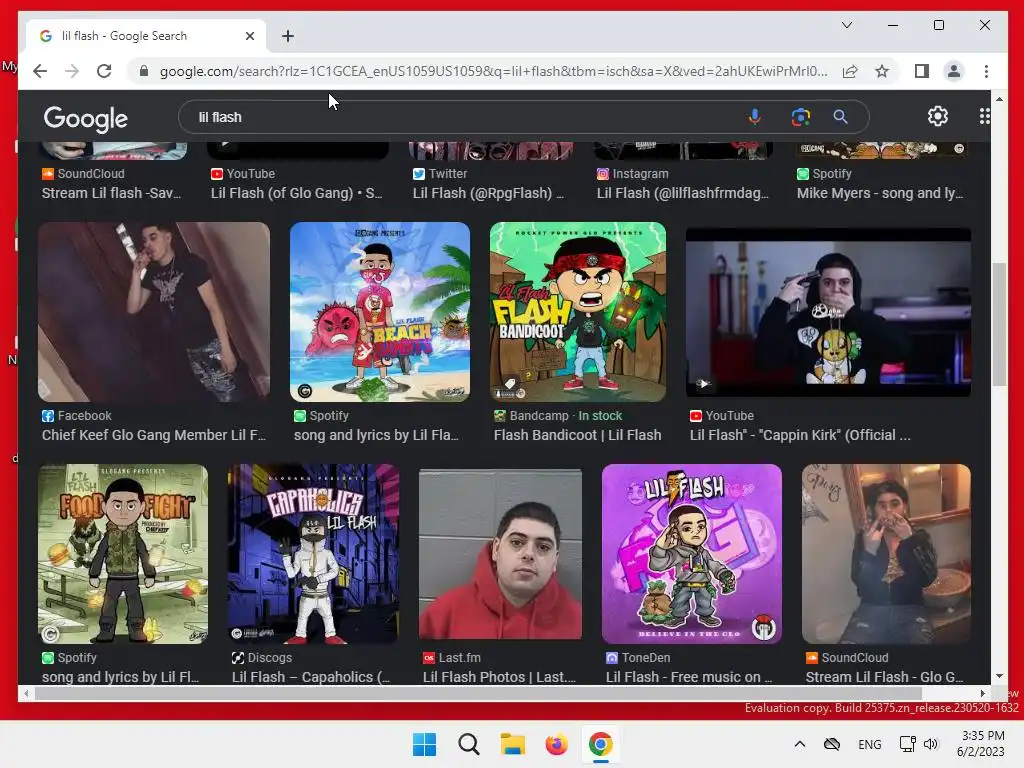This screenshot has width=1024, height=768.
Task: Open the Flash Bandicoot album thumbnail
Action: [x=578, y=312]
